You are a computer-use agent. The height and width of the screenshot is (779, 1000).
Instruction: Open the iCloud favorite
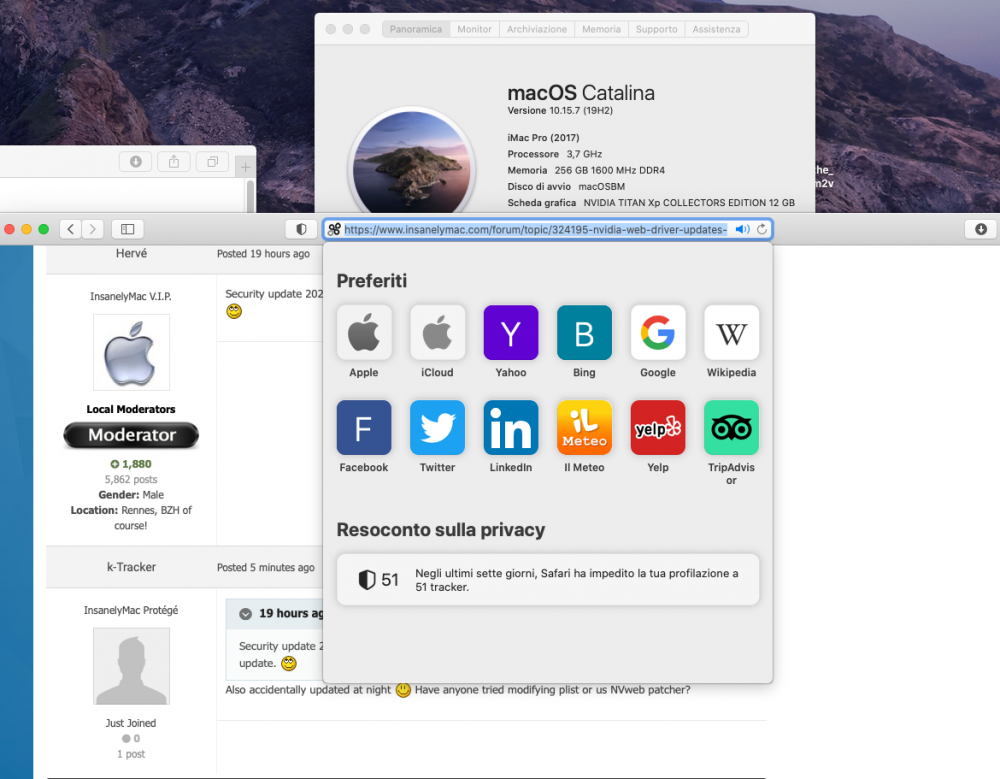pos(437,332)
